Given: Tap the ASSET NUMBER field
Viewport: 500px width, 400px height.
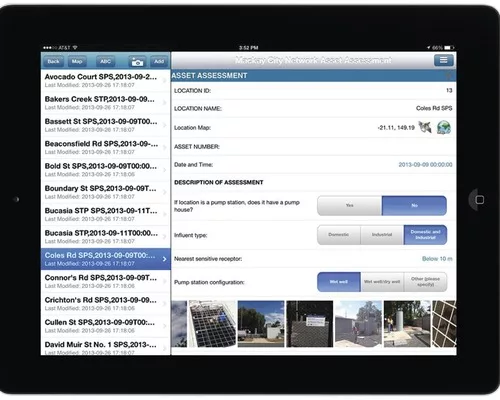Looking at the screenshot, I should (x=313, y=147).
